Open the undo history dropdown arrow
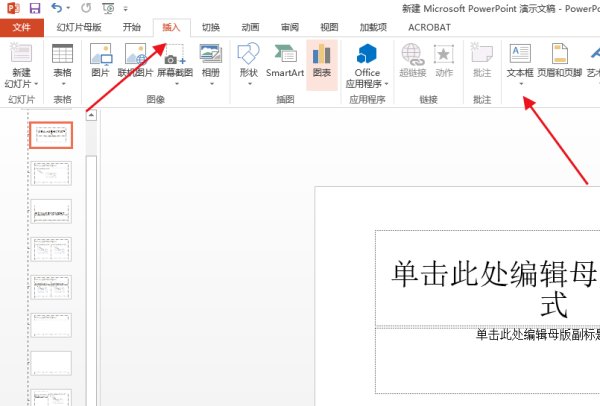Image resolution: width=600 pixels, height=406 pixels. [68, 8]
